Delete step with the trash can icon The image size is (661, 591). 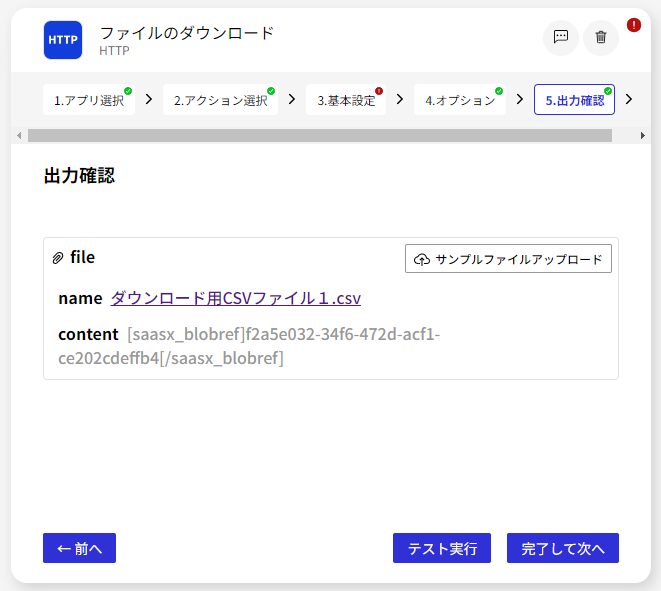tap(601, 38)
